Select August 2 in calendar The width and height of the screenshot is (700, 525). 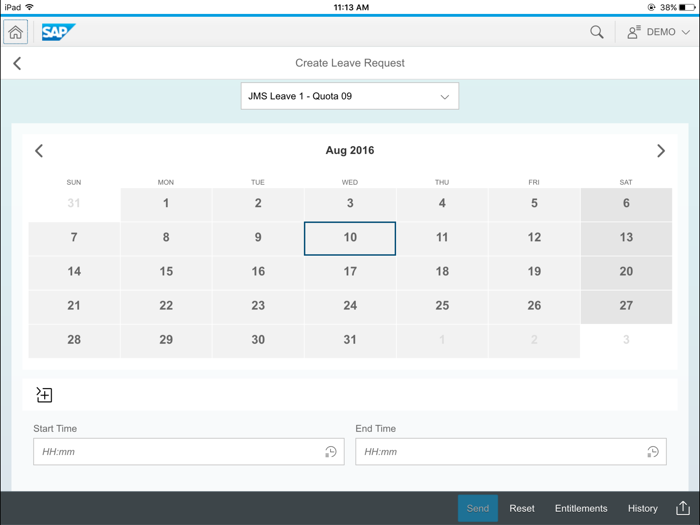pyautogui.click(x=258, y=204)
